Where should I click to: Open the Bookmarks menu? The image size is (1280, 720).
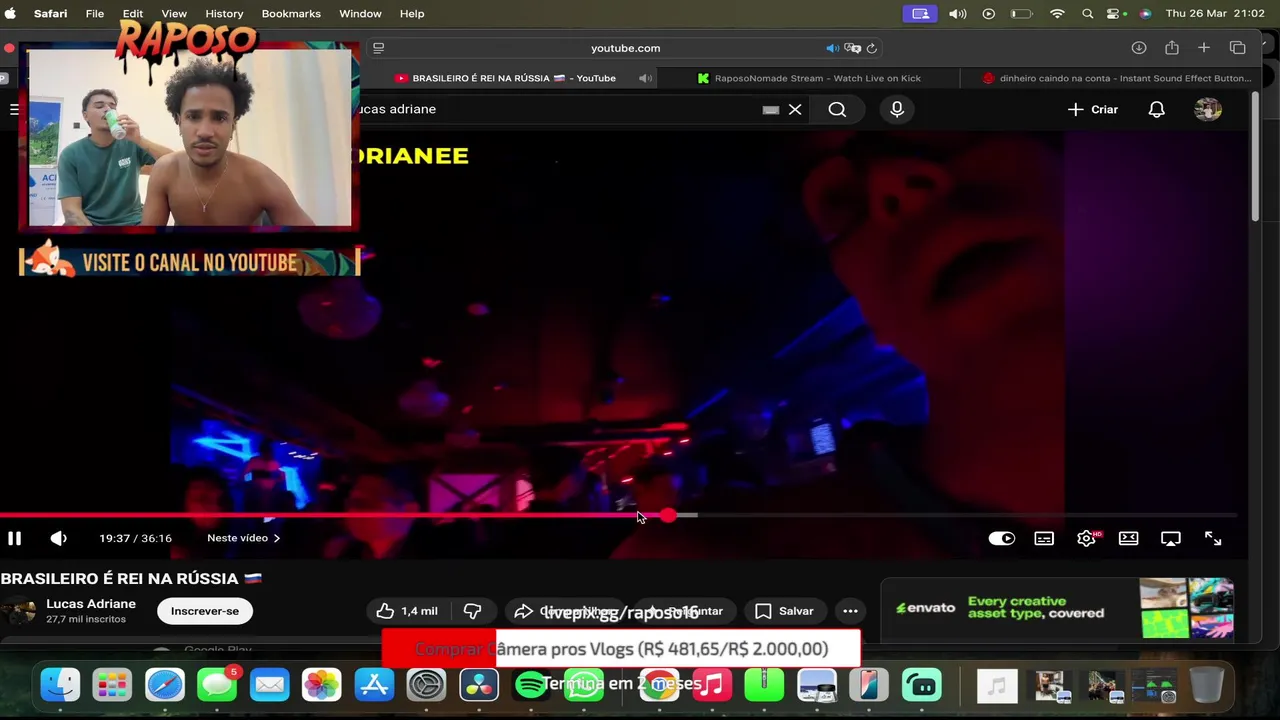tap(291, 13)
